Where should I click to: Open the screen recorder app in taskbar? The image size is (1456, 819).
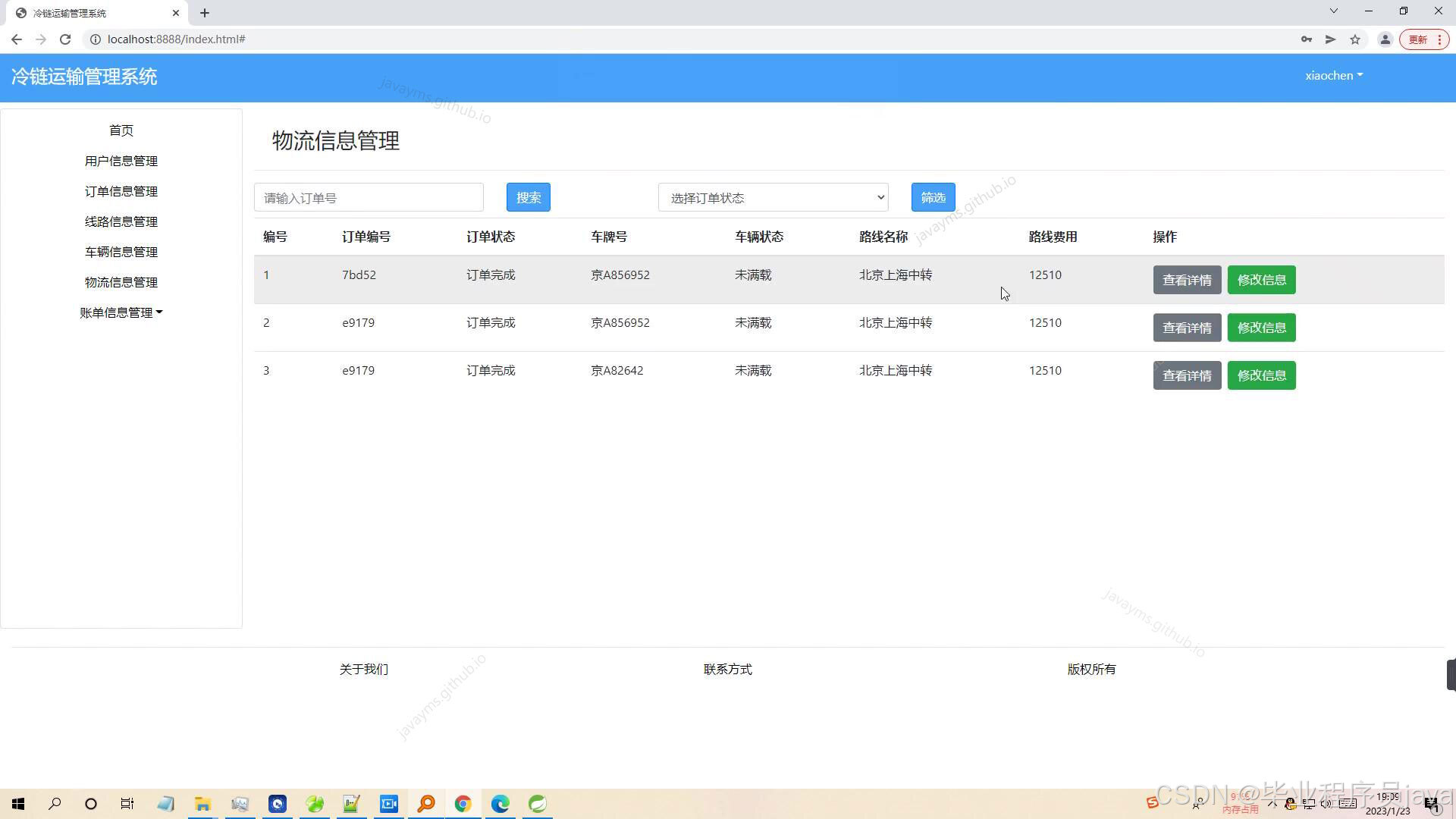389,803
